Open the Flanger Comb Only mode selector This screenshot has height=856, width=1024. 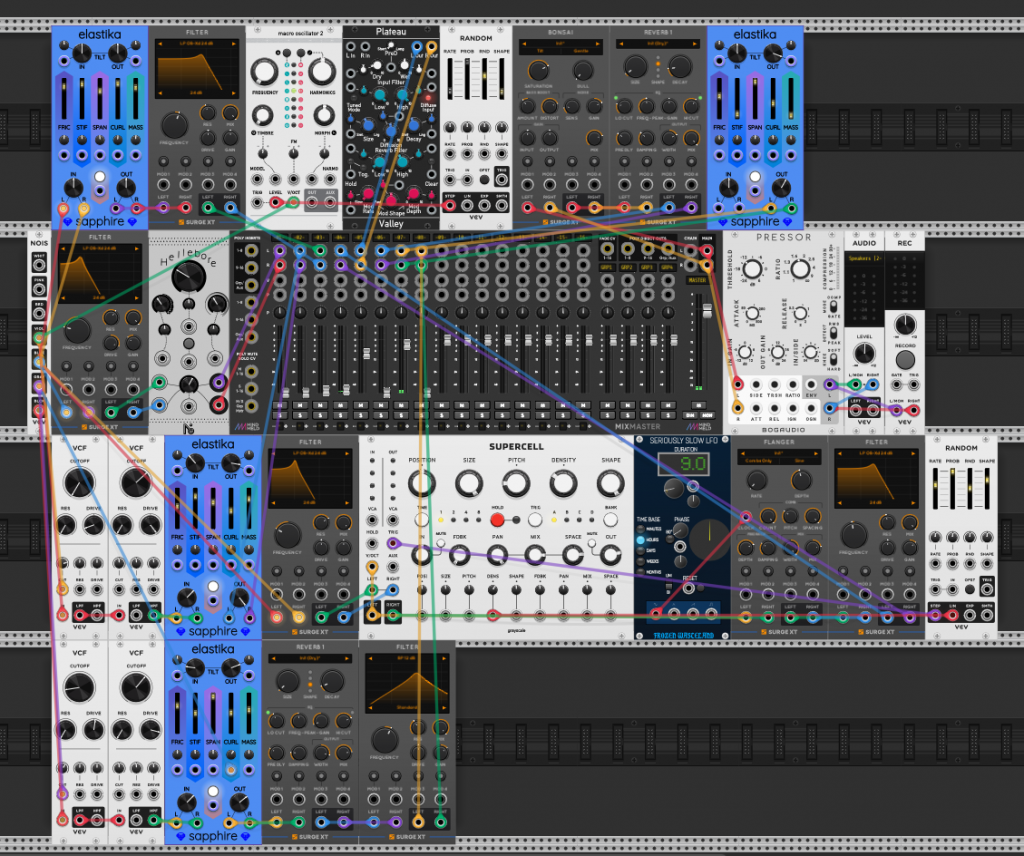(x=758, y=461)
